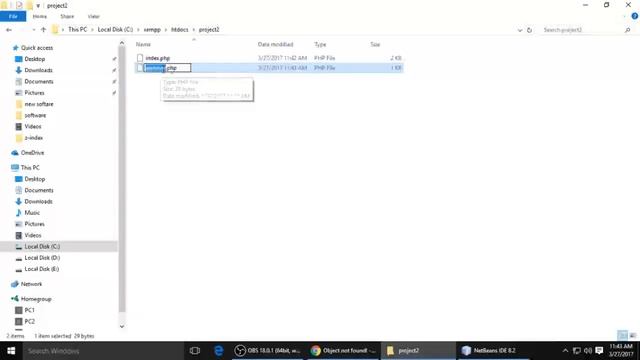
Task: Open Music under This PC
Action: pyautogui.click(x=32, y=213)
